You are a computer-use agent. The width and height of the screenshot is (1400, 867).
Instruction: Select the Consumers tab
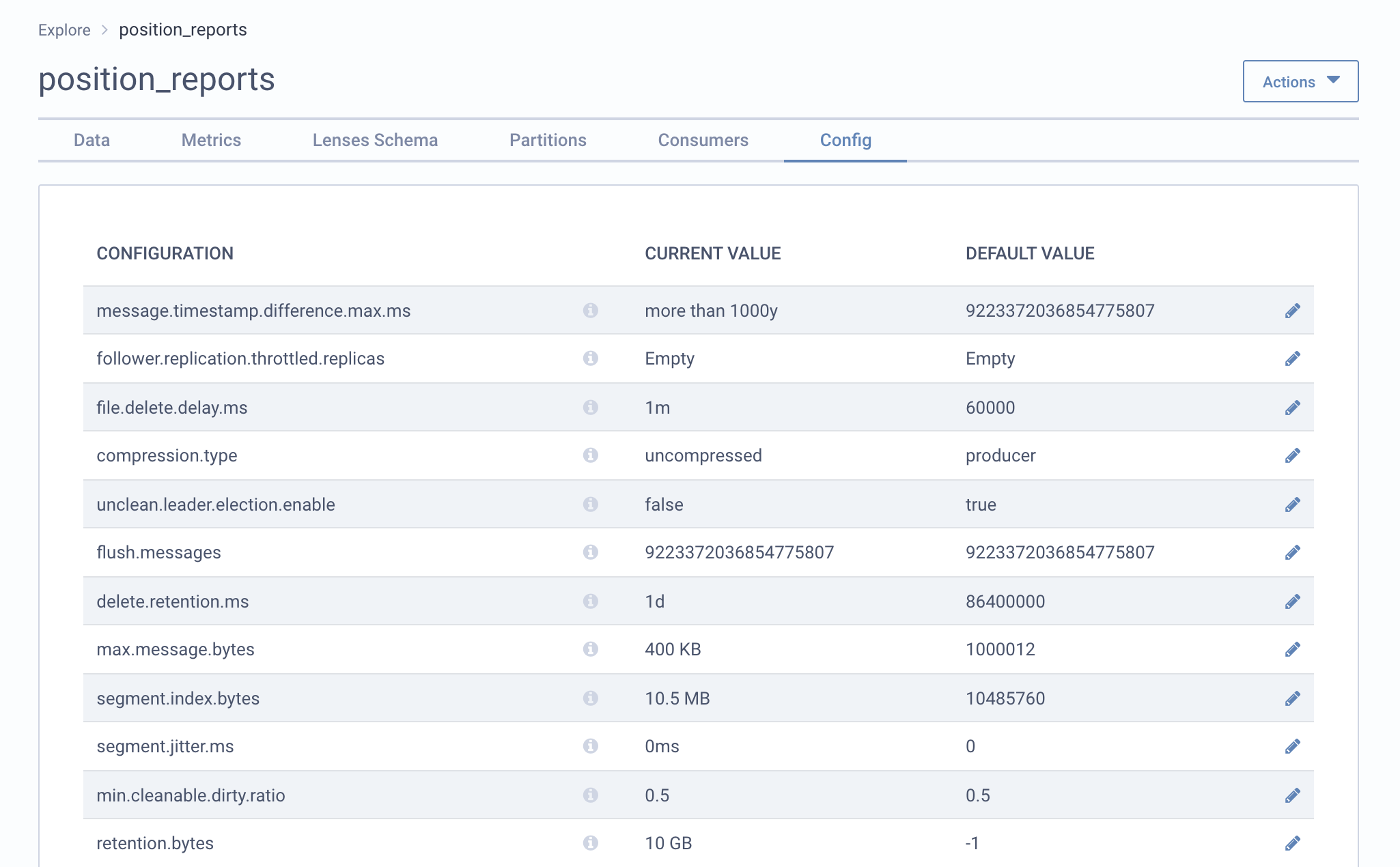pos(703,139)
